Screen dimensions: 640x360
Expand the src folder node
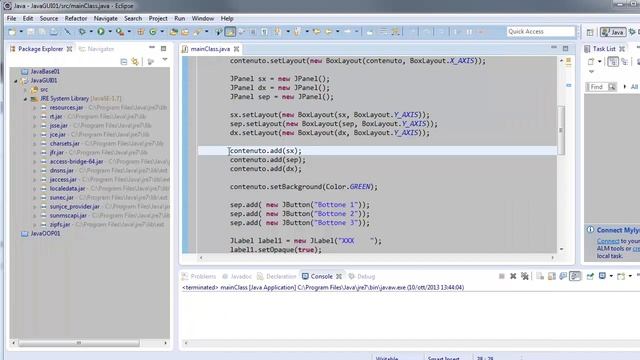25,90
